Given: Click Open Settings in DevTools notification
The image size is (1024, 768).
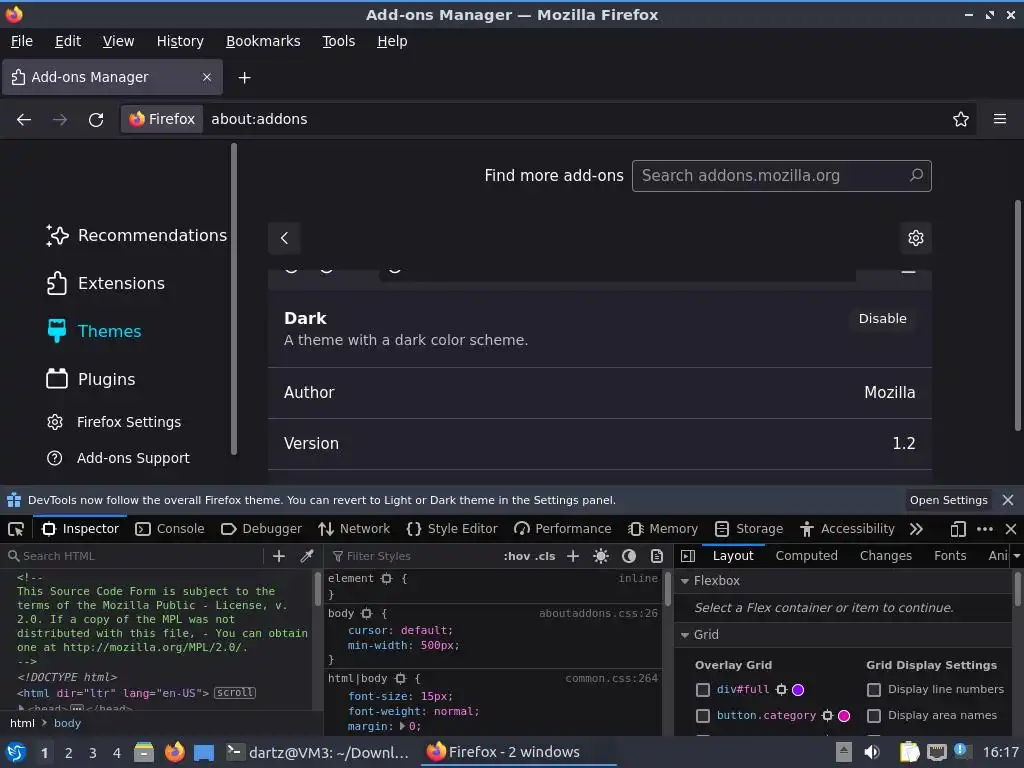Looking at the screenshot, I should (948, 500).
